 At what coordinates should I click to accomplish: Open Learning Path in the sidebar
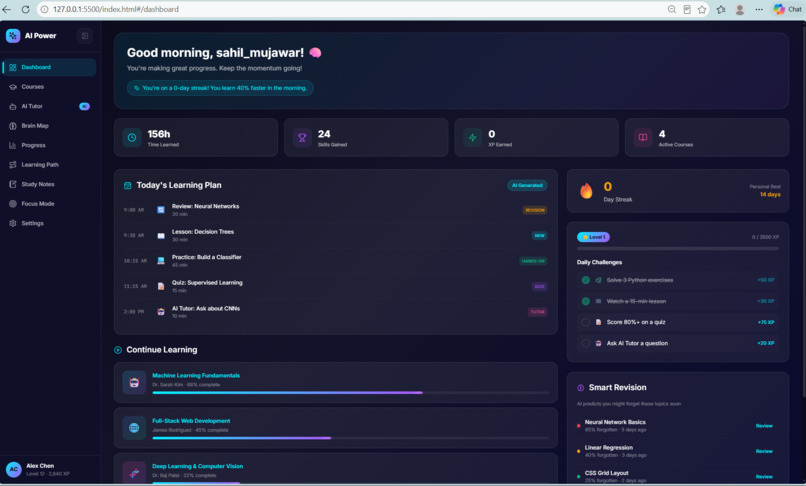coord(49,165)
